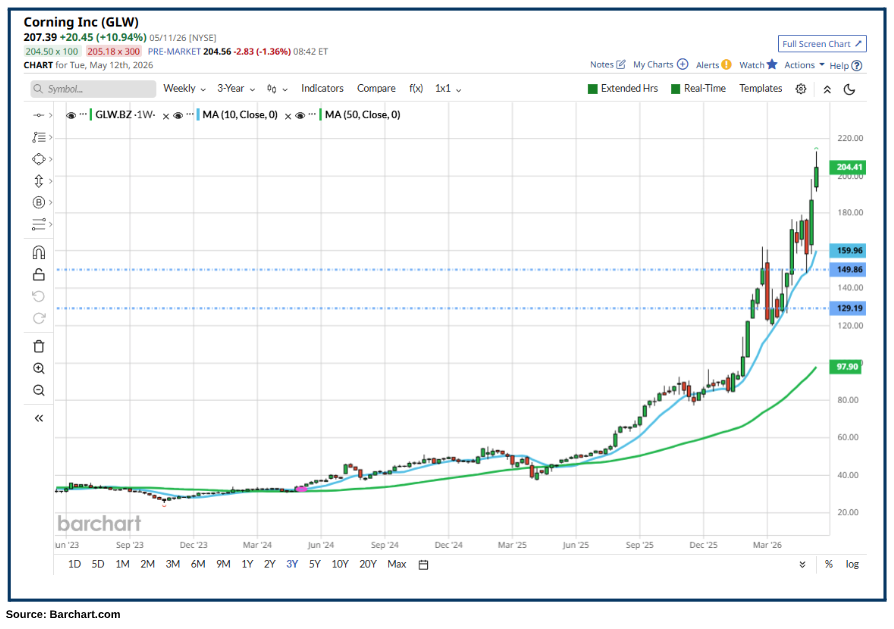Toggle visibility of MA (50, Close, 0)
Image resolution: width=894 pixels, height=629 pixels.
[x=300, y=115]
